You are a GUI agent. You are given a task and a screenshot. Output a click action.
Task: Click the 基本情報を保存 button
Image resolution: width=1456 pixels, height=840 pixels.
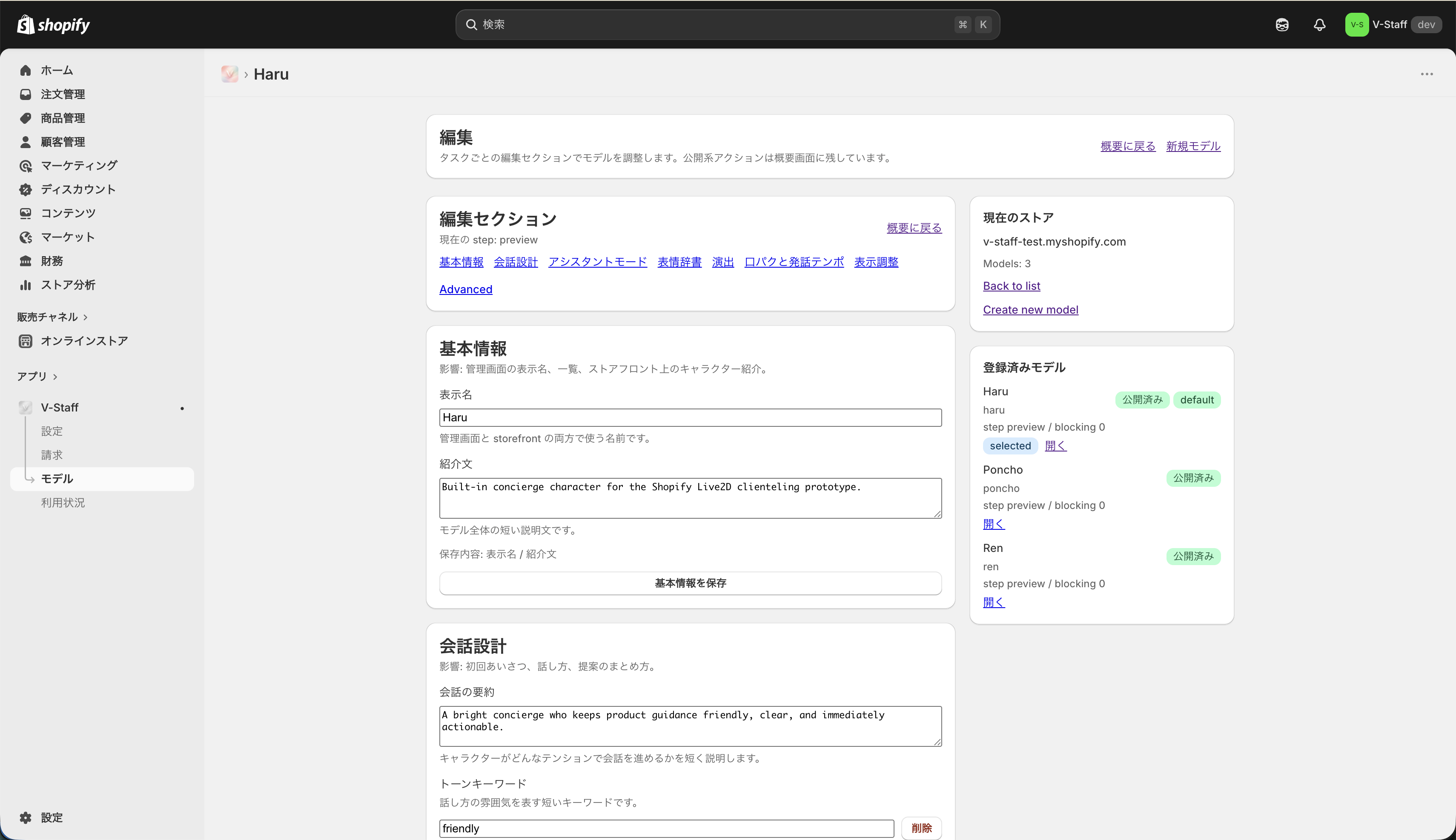(690, 583)
